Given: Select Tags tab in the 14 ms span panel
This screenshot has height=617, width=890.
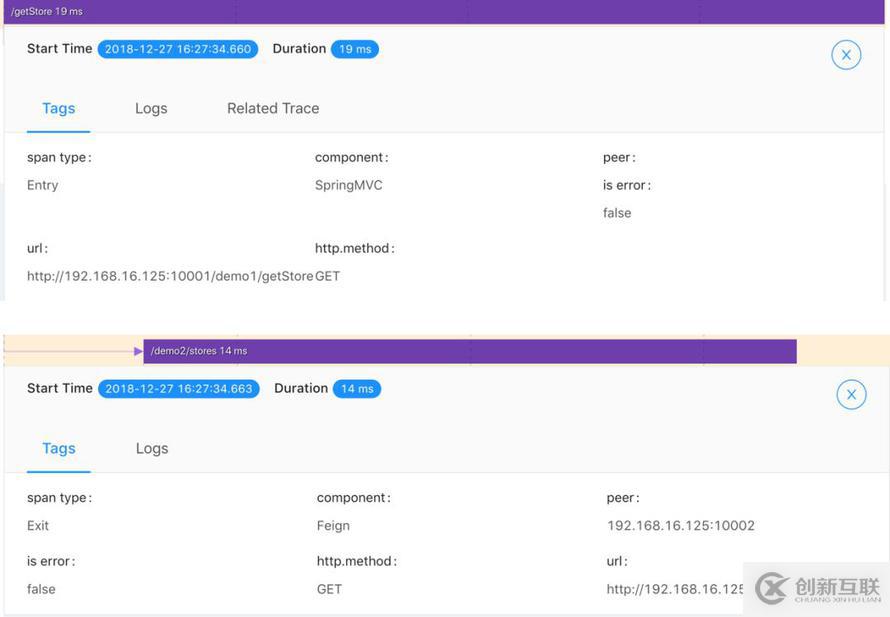Looking at the screenshot, I should coord(58,448).
